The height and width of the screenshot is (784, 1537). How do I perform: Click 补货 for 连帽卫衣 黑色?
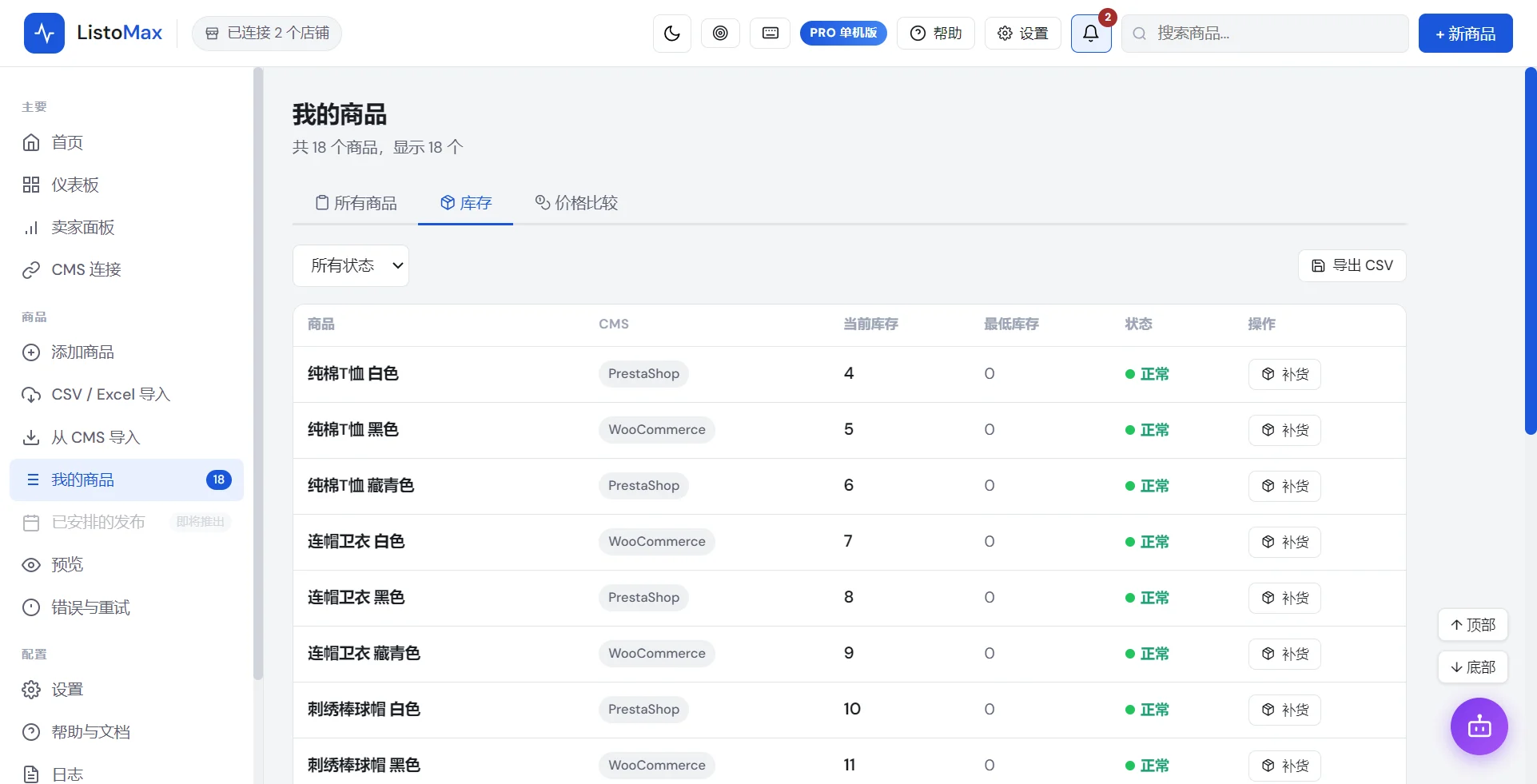click(1284, 598)
